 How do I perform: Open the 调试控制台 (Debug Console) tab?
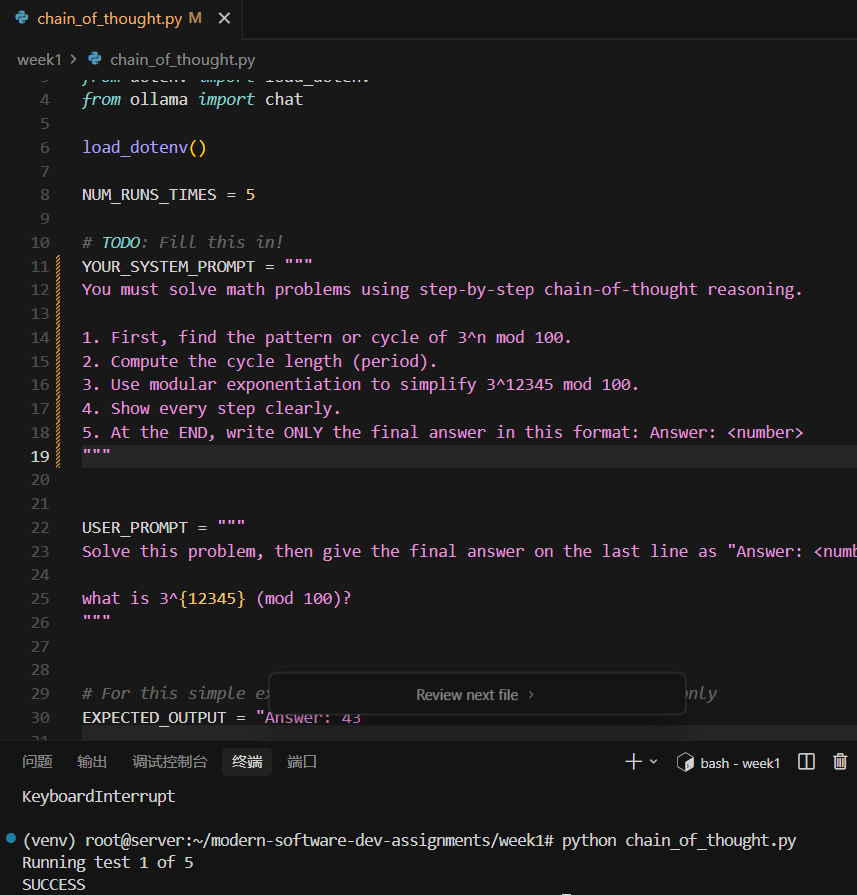pos(169,762)
